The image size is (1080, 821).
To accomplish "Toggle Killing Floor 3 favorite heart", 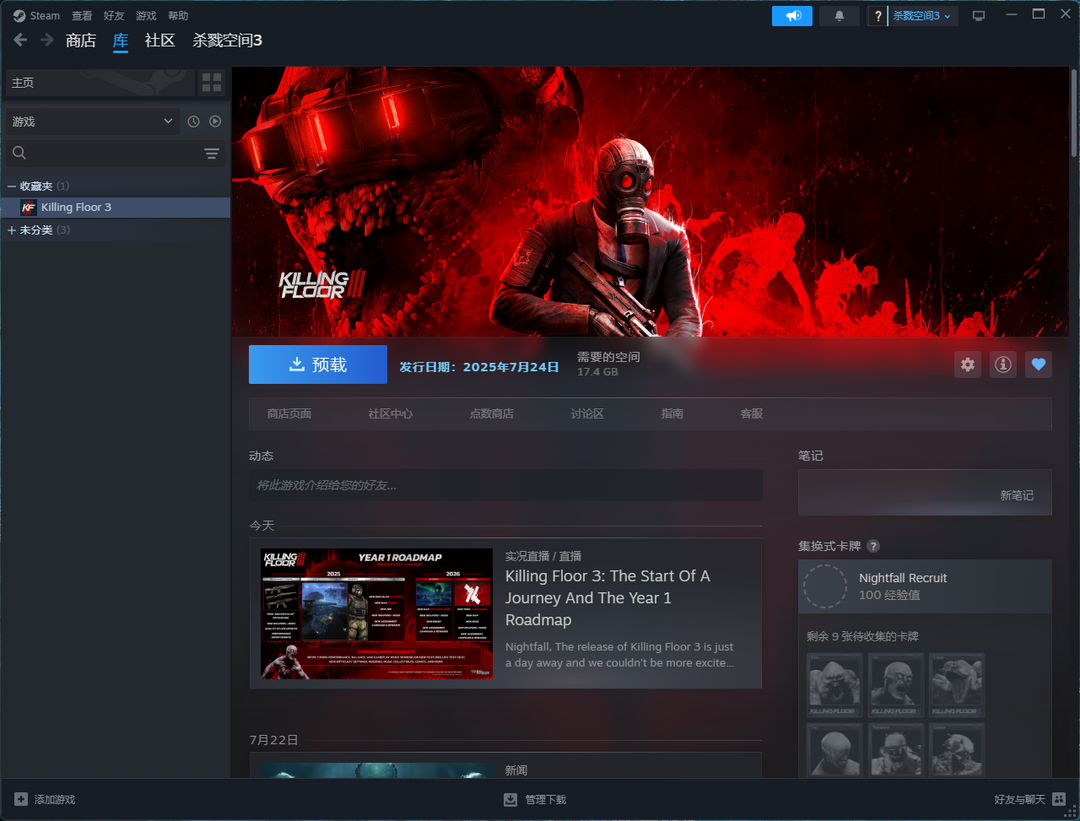I will pyautogui.click(x=1038, y=364).
